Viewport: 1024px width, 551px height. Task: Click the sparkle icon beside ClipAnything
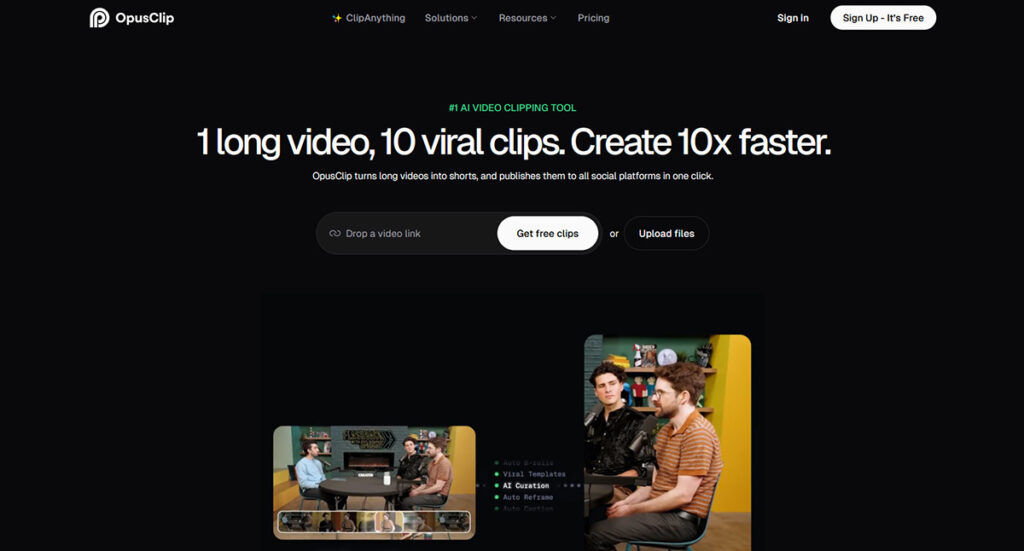(x=337, y=18)
